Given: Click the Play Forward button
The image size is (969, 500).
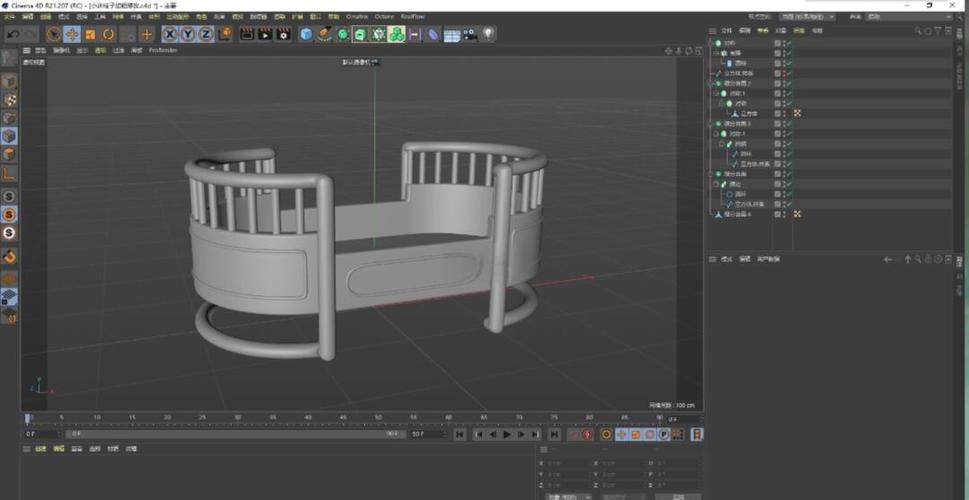Looking at the screenshot, I should (x=507, y=434).
